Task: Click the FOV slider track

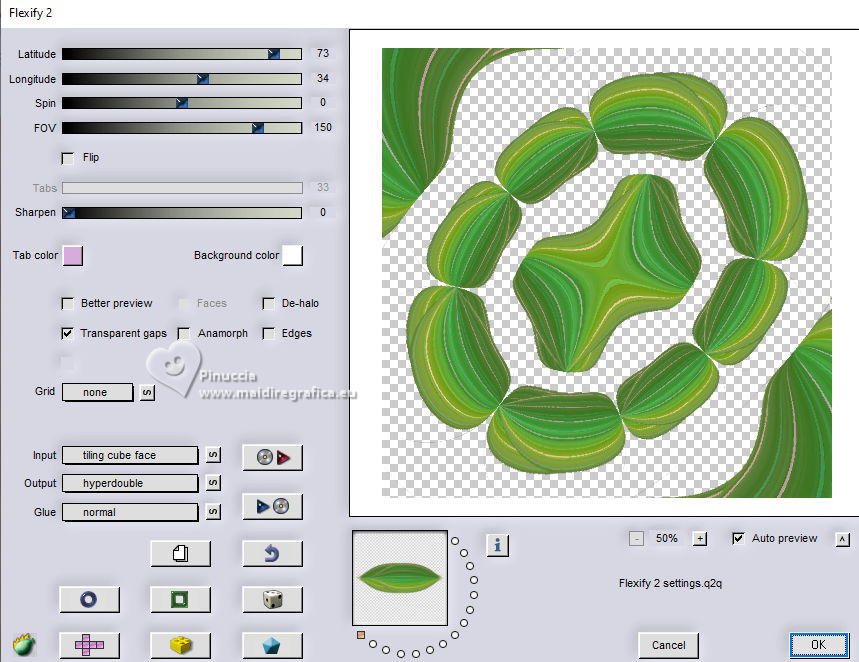Action: coord(182,128)
